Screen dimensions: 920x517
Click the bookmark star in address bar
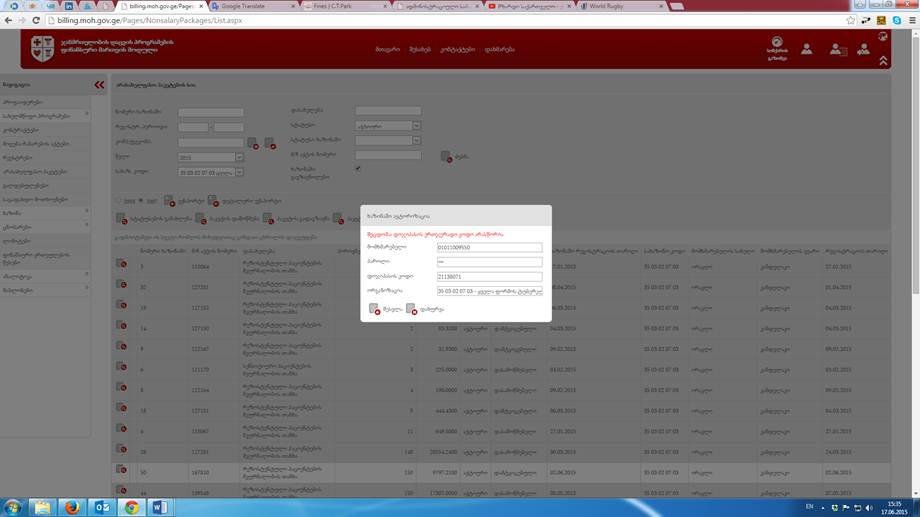(x=850, y=20)
